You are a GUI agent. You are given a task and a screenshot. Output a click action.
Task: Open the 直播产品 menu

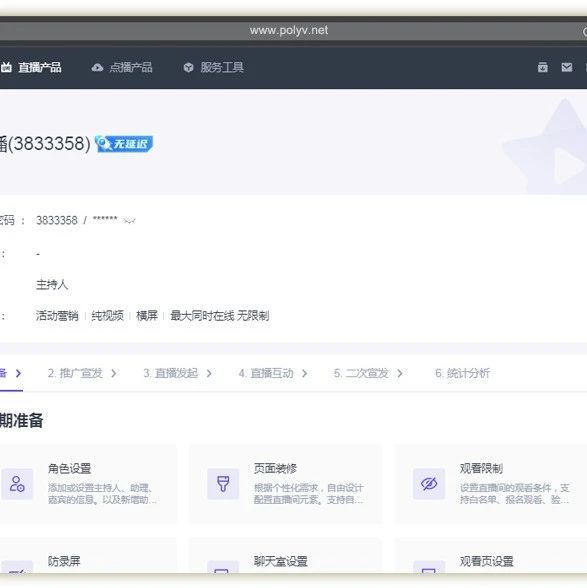pos(39,68)
